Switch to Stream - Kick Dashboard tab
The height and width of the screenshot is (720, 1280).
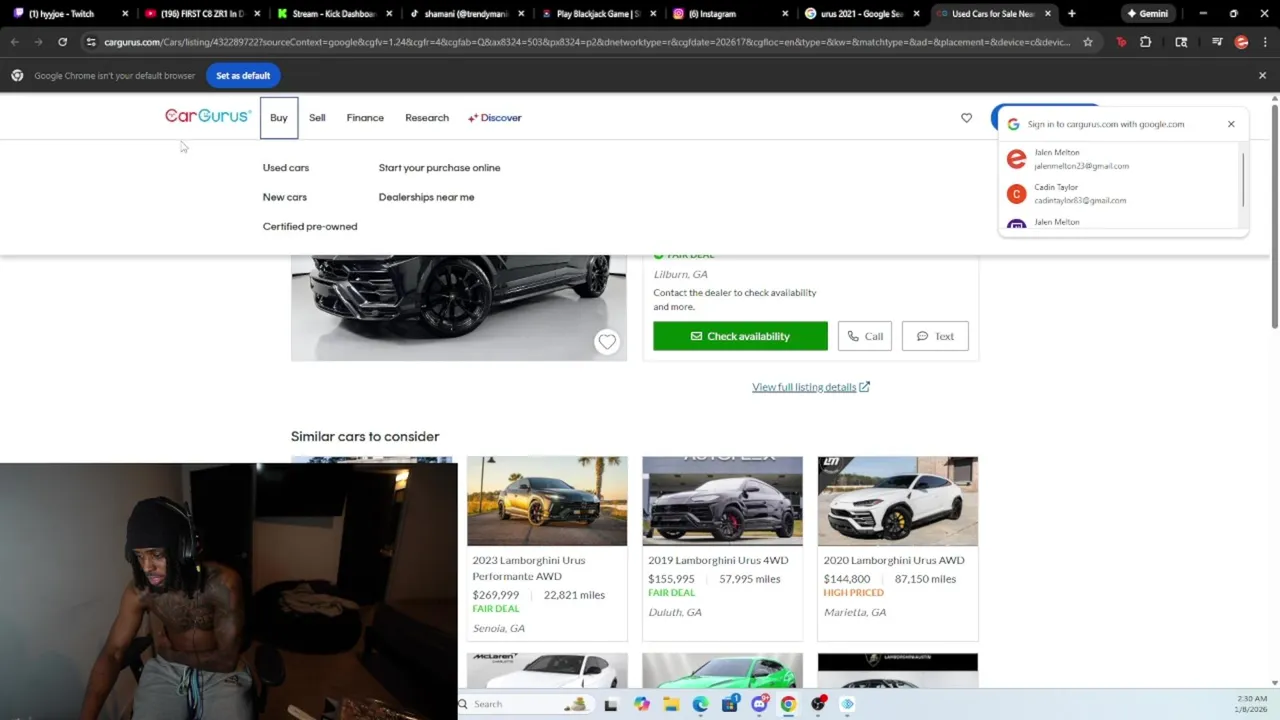click(334, 14)
